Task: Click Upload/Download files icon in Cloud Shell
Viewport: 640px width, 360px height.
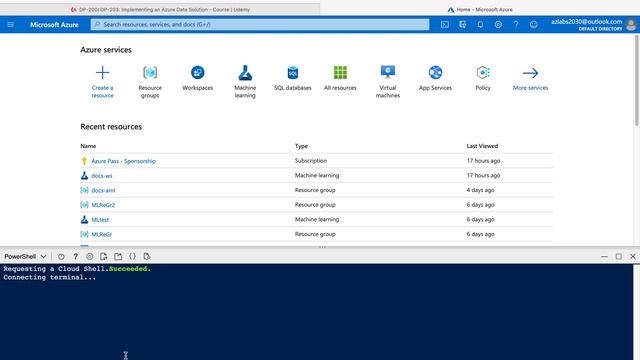Action: click(x=104, y=256)
